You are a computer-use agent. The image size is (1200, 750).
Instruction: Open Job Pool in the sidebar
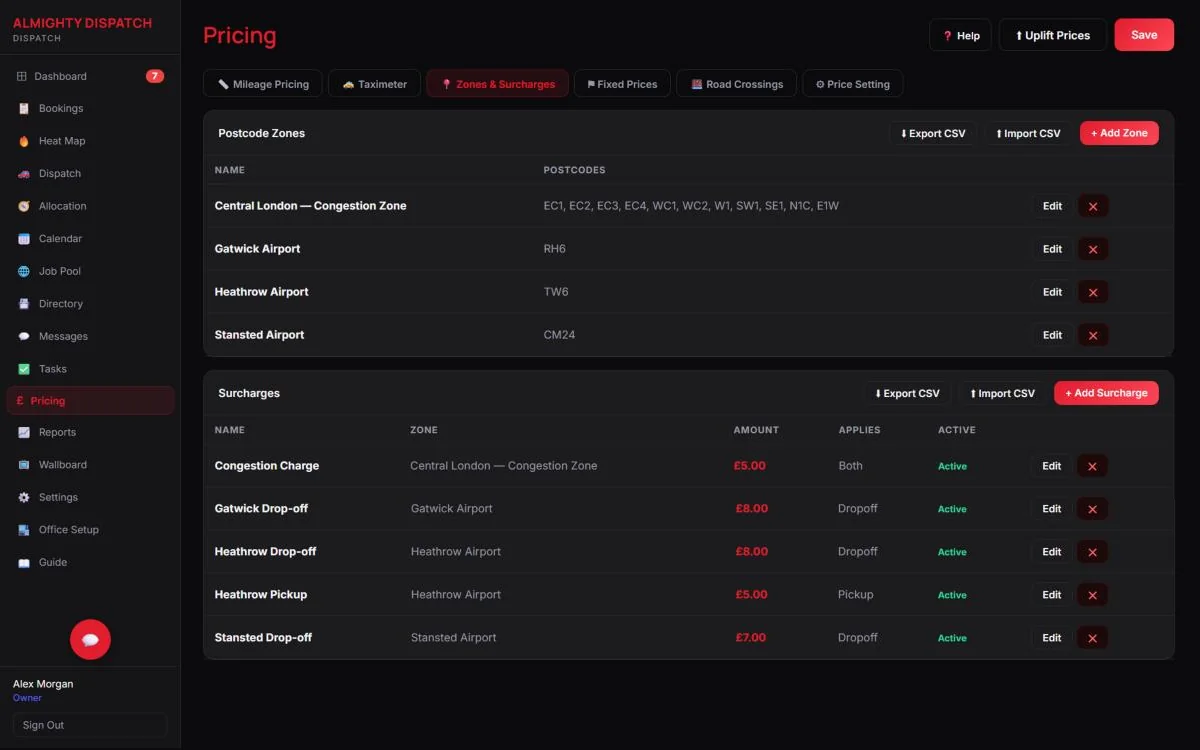[x=90, y=271]
